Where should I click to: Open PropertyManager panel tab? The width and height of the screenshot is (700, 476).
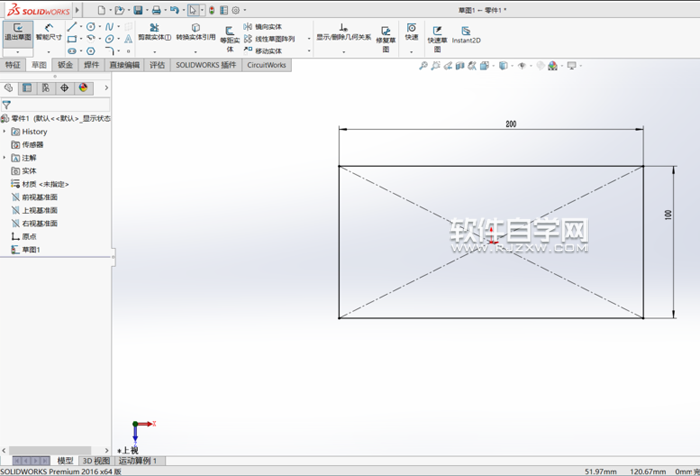tap(27, 88)
